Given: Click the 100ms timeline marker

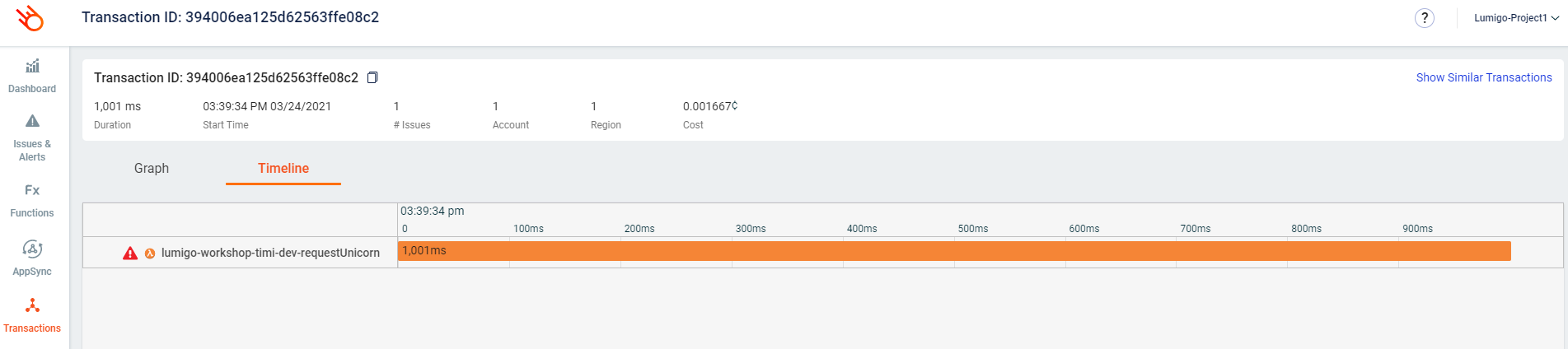Looking at the screenshot, I should coord(528,229).
